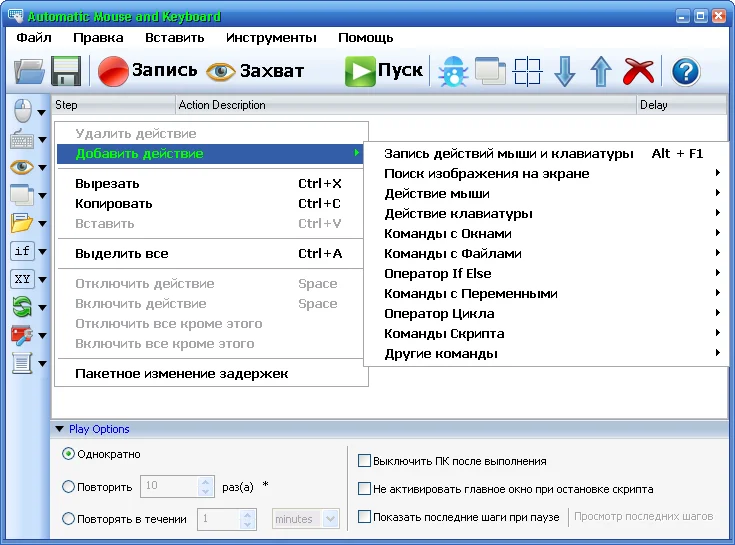This screenshot has width=735, height=545.
Task: Click the overlapping windows toolbar icon
Action: point(490,71)
